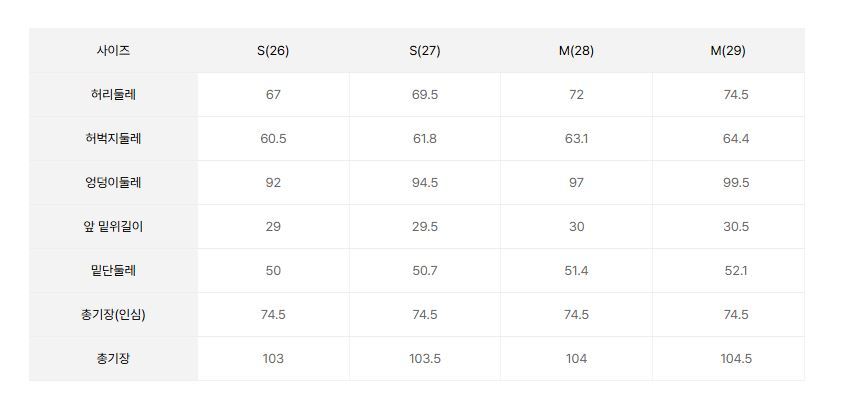Viewport: 849px width, 411px height.
Task: Select total length 103 cell
Action: coord(273,359)
